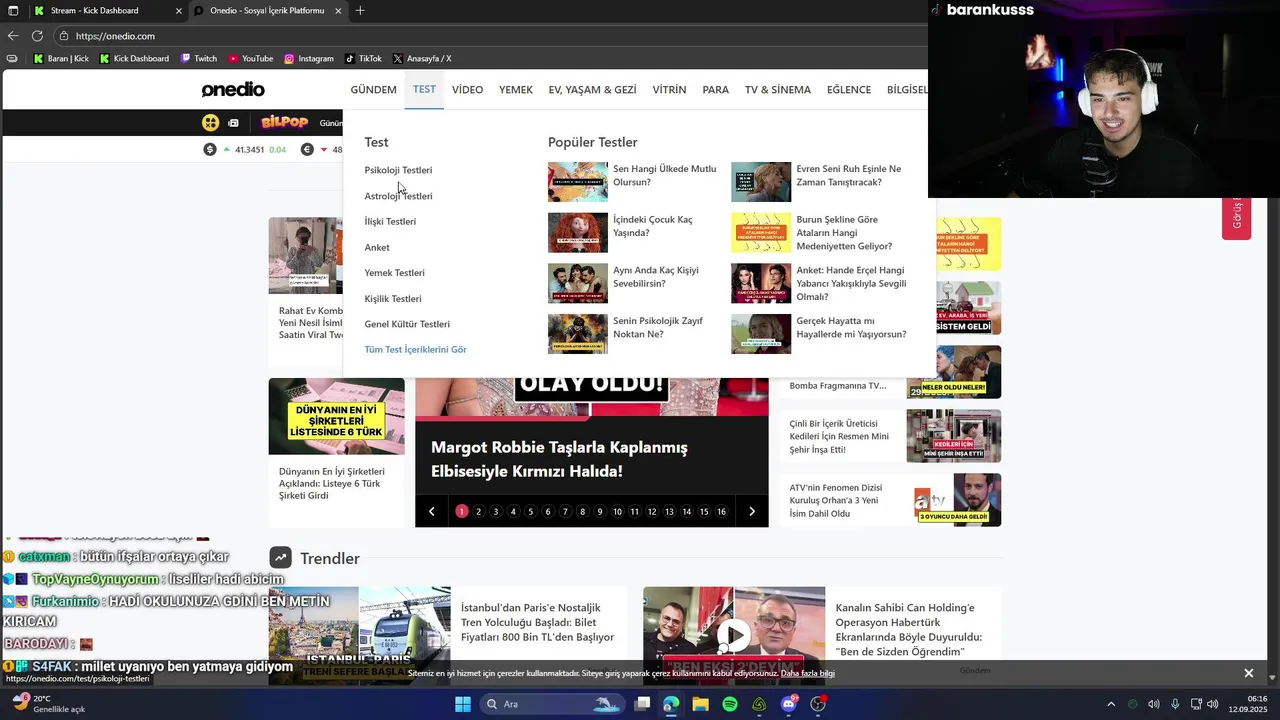Click the Onedio logo

tap(233, 90)
